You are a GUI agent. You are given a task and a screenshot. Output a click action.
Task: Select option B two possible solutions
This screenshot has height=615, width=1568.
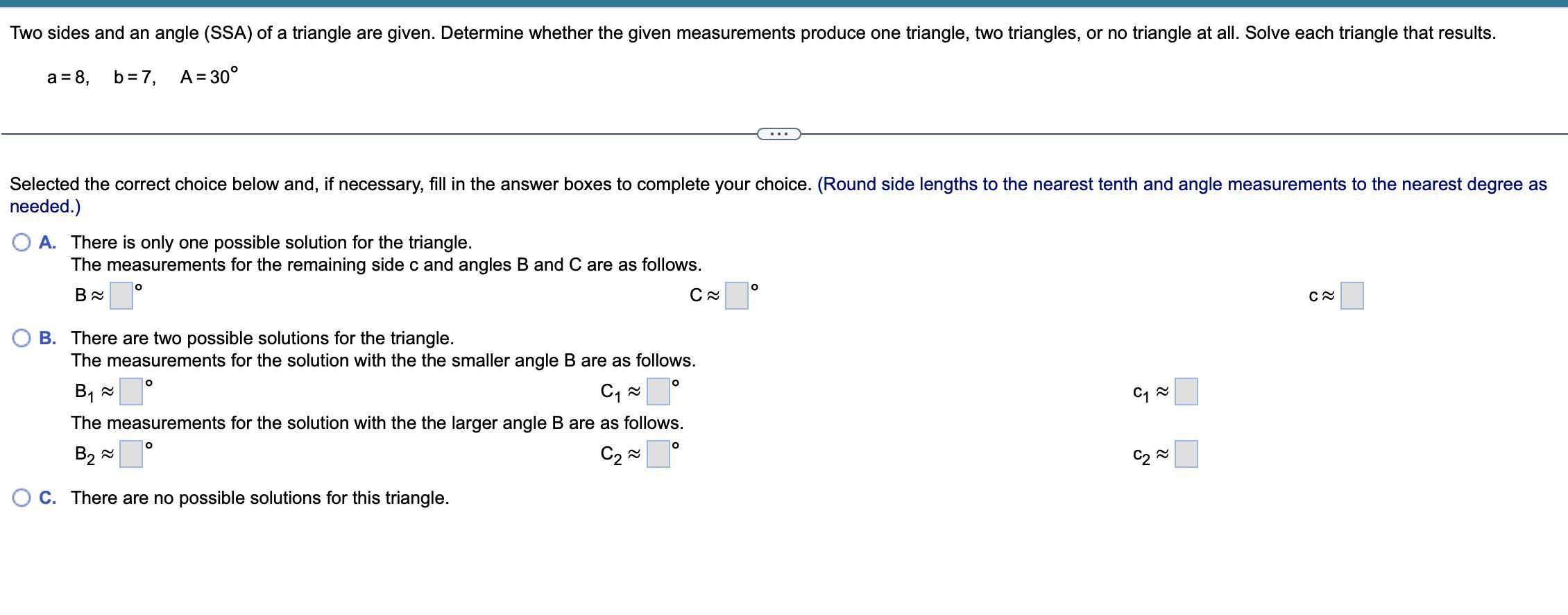22,338
